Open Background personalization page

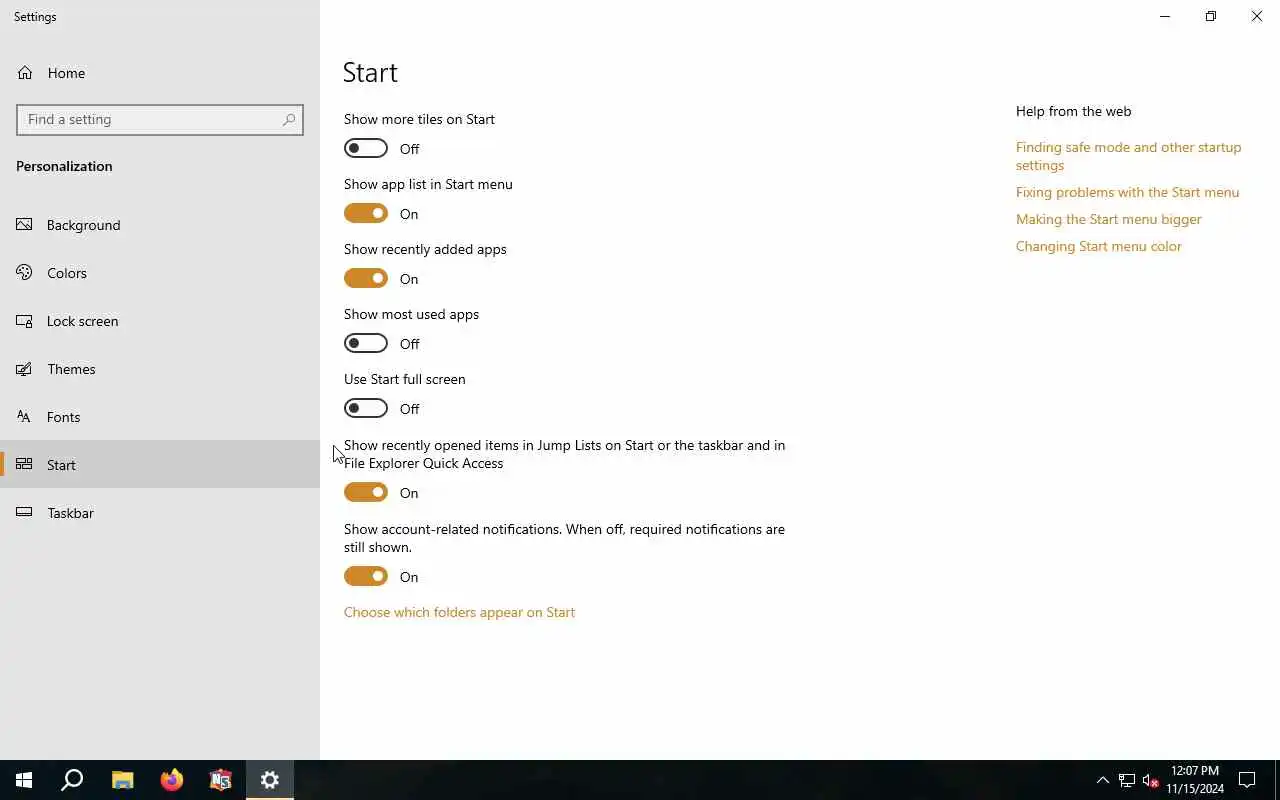[x=160, y=225]
